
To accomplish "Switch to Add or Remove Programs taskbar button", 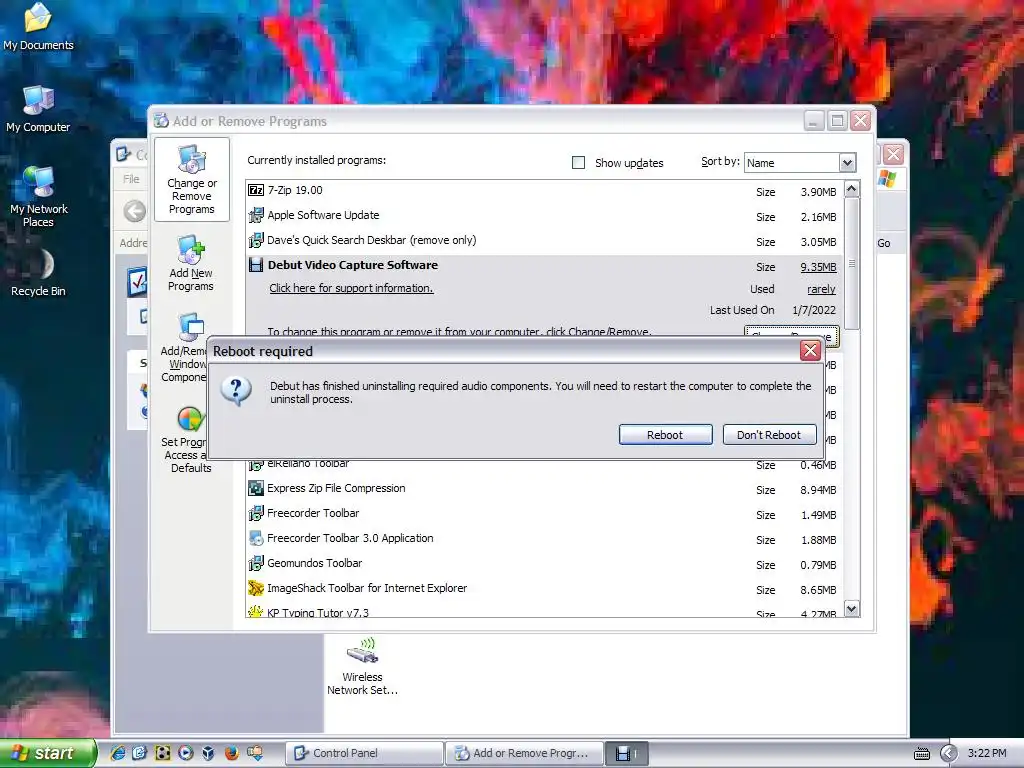I will coord(524,753).
